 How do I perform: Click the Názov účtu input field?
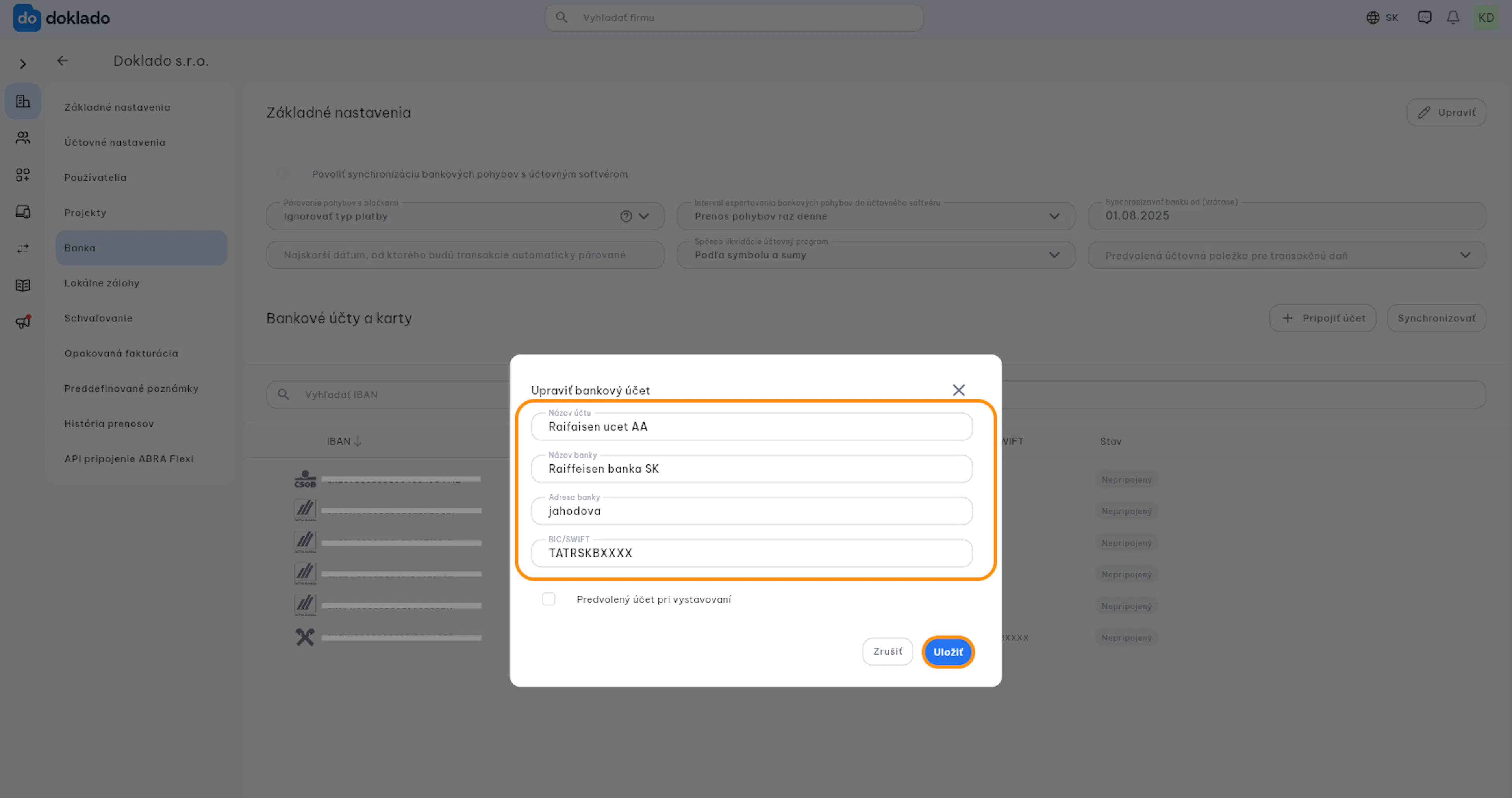point(751,426)
